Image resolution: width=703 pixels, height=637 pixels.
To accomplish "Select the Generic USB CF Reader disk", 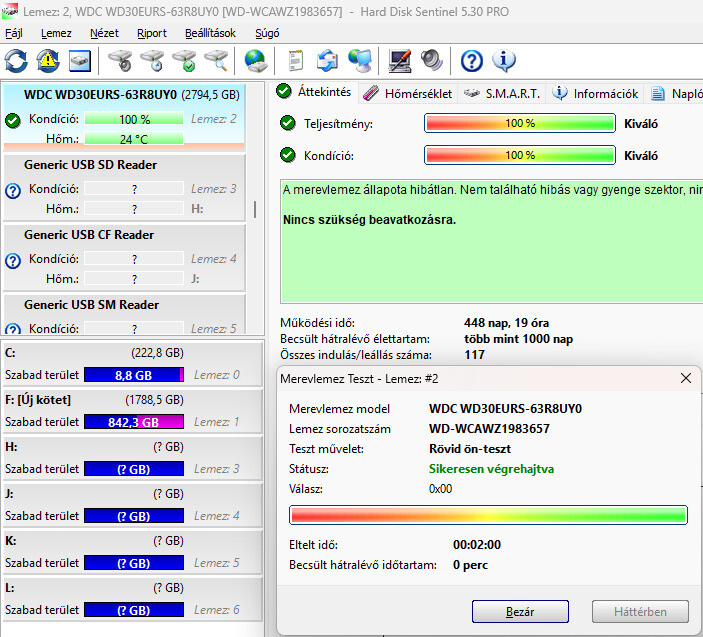I will tap(90, 235).
